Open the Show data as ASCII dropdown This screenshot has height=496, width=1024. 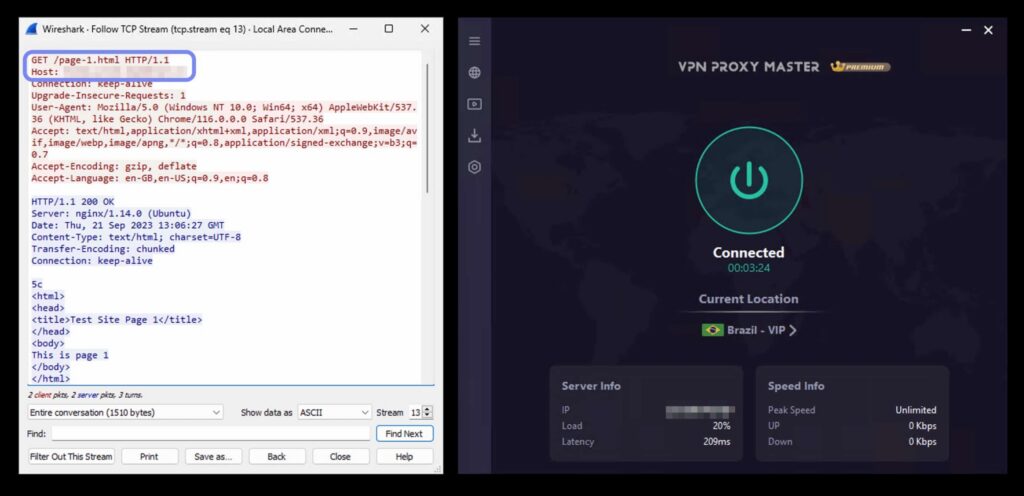(x=334, y=412)
